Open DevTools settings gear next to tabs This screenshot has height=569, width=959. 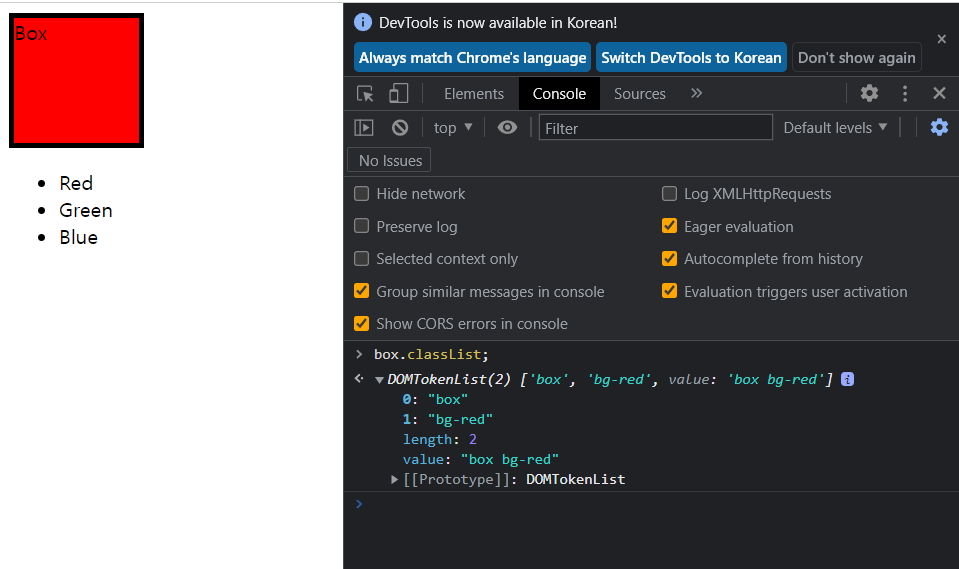[x=869, y=94]
